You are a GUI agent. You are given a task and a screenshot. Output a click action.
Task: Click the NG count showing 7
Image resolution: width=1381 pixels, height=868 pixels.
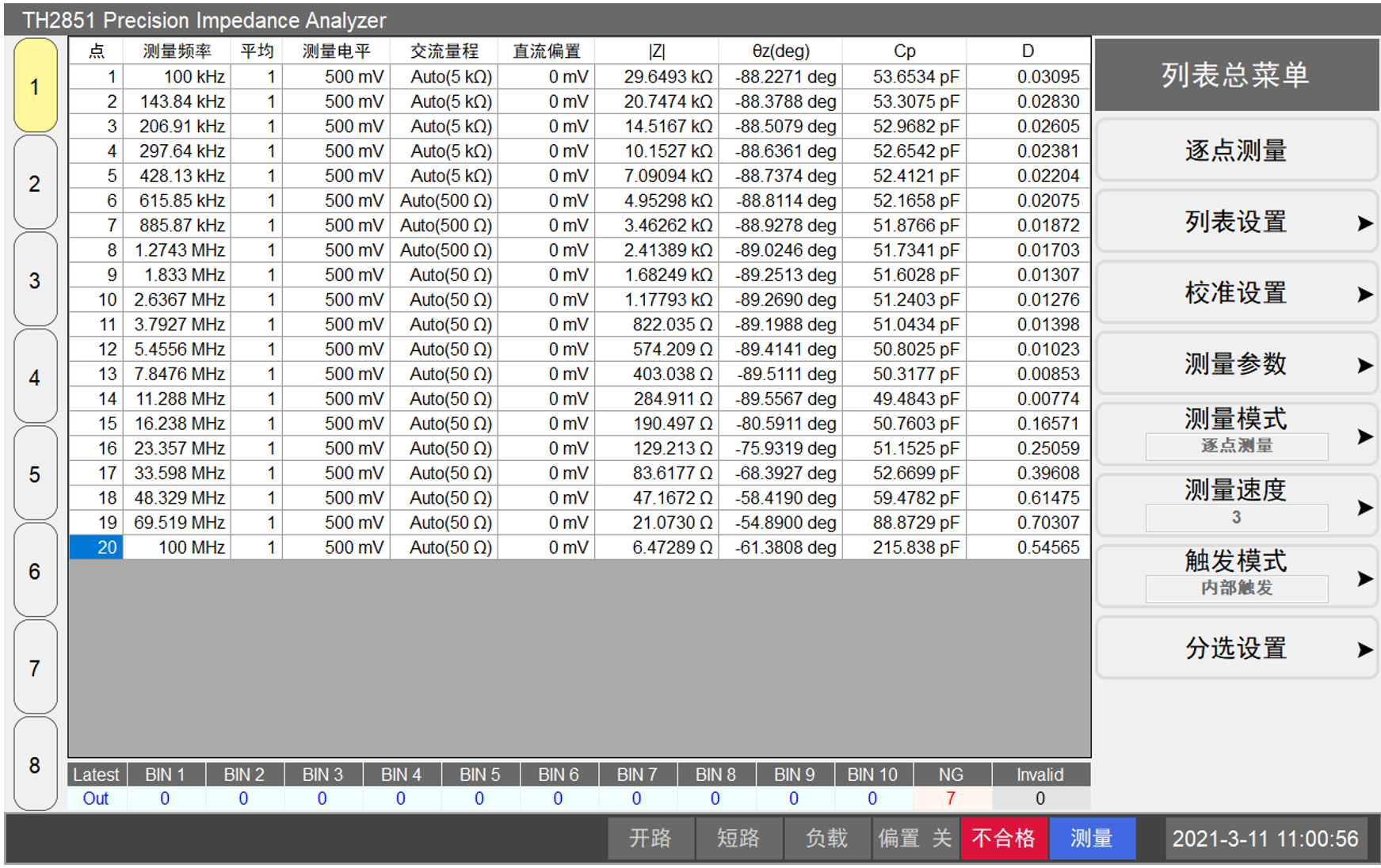[x=951, y=798]
